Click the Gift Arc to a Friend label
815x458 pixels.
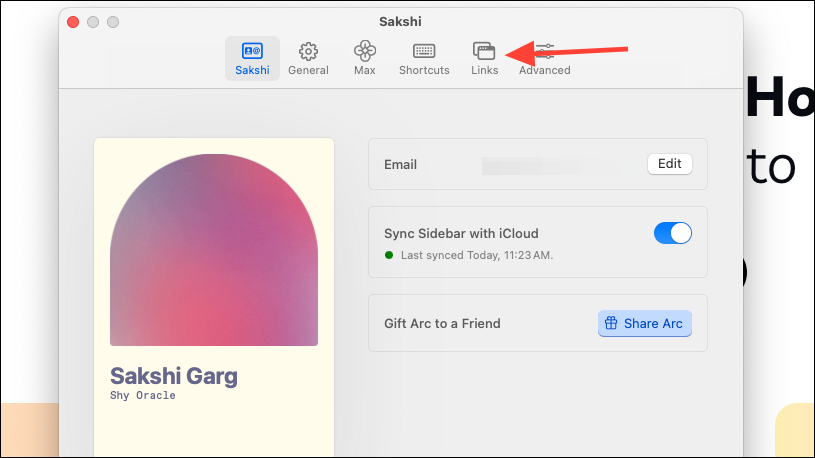pos(442,323)
